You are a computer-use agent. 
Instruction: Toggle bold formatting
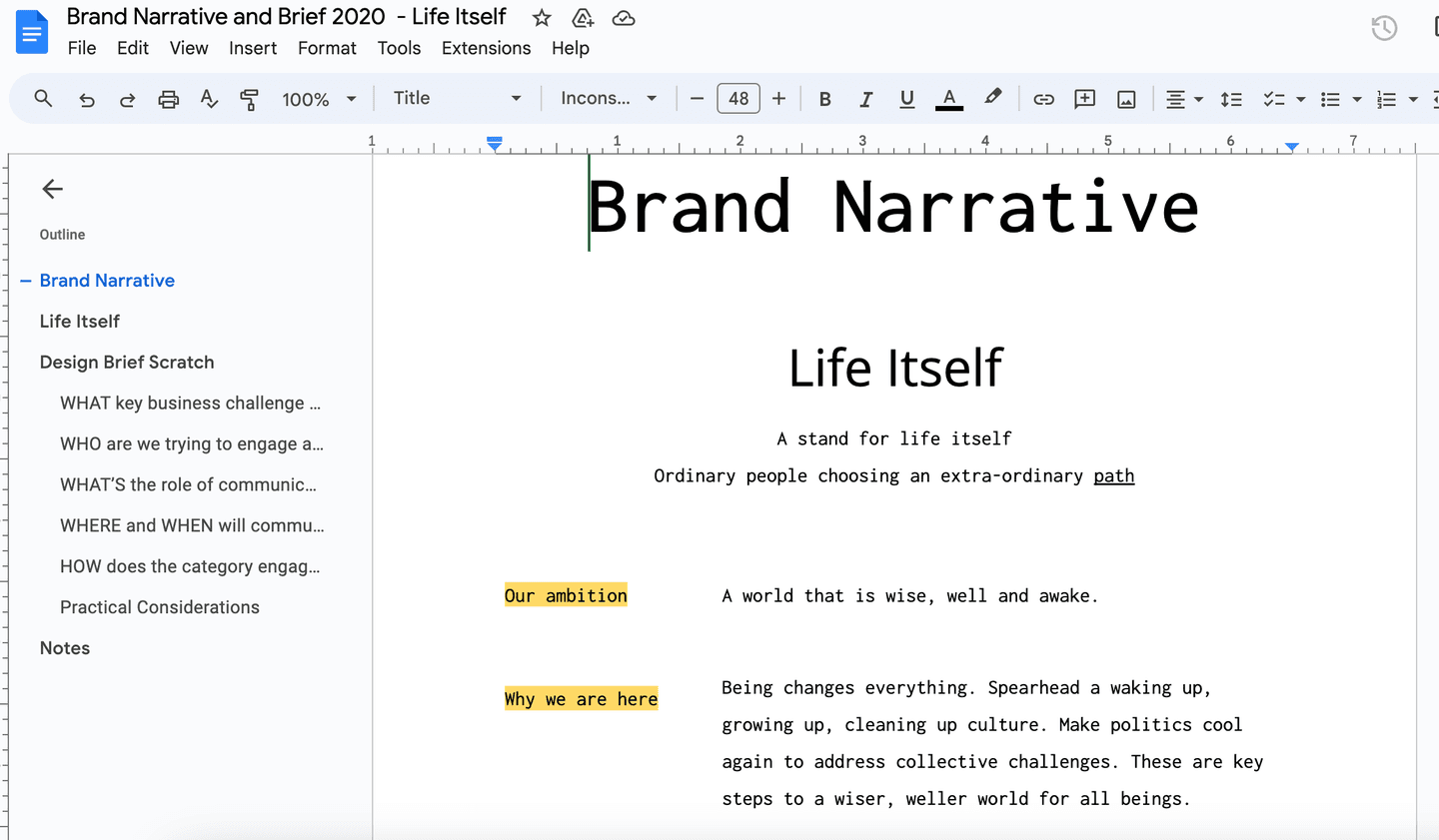point(824,98)
